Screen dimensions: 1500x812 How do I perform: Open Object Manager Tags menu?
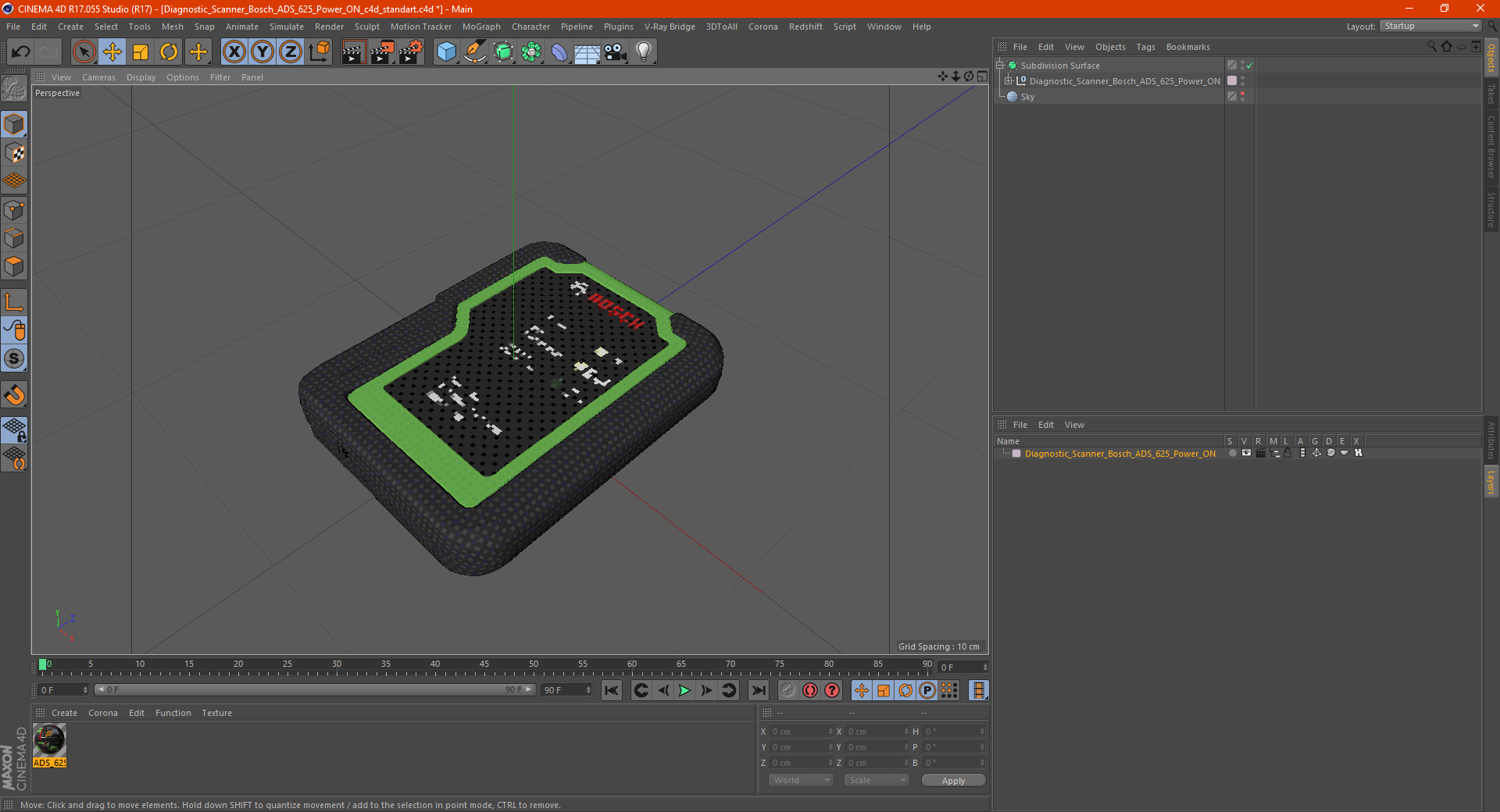tap(1145, 47)
